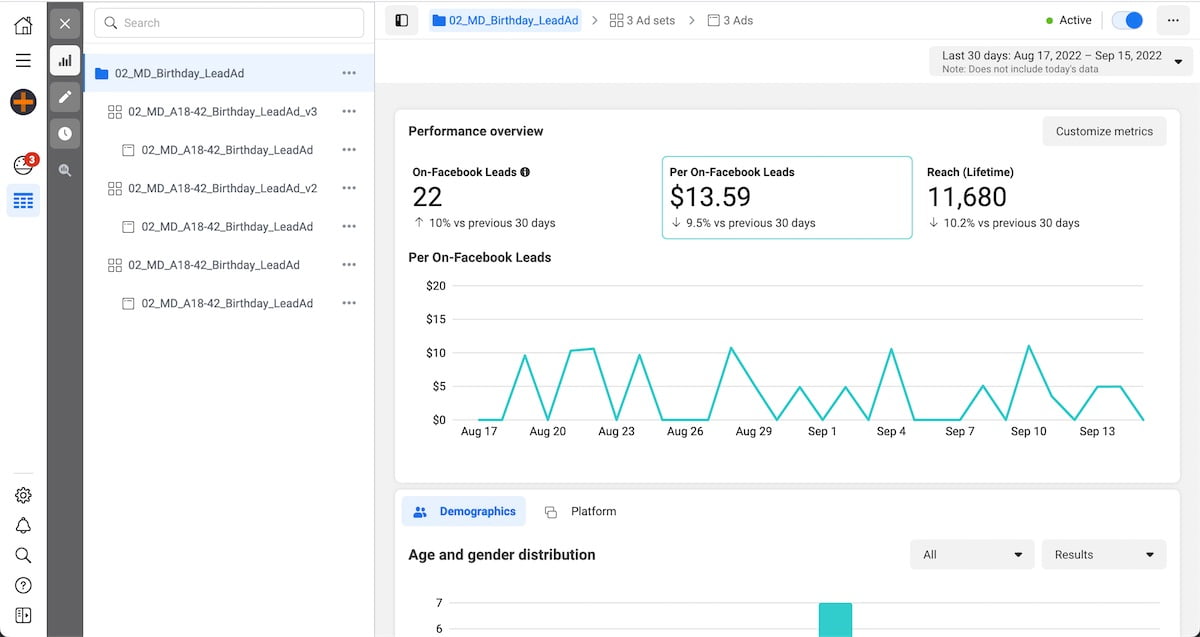Image resolution: width=1200 pixels, height=637 pixels.
Task: Open the 3 Ads breadcrumb
Action: [x=730, y=20]
